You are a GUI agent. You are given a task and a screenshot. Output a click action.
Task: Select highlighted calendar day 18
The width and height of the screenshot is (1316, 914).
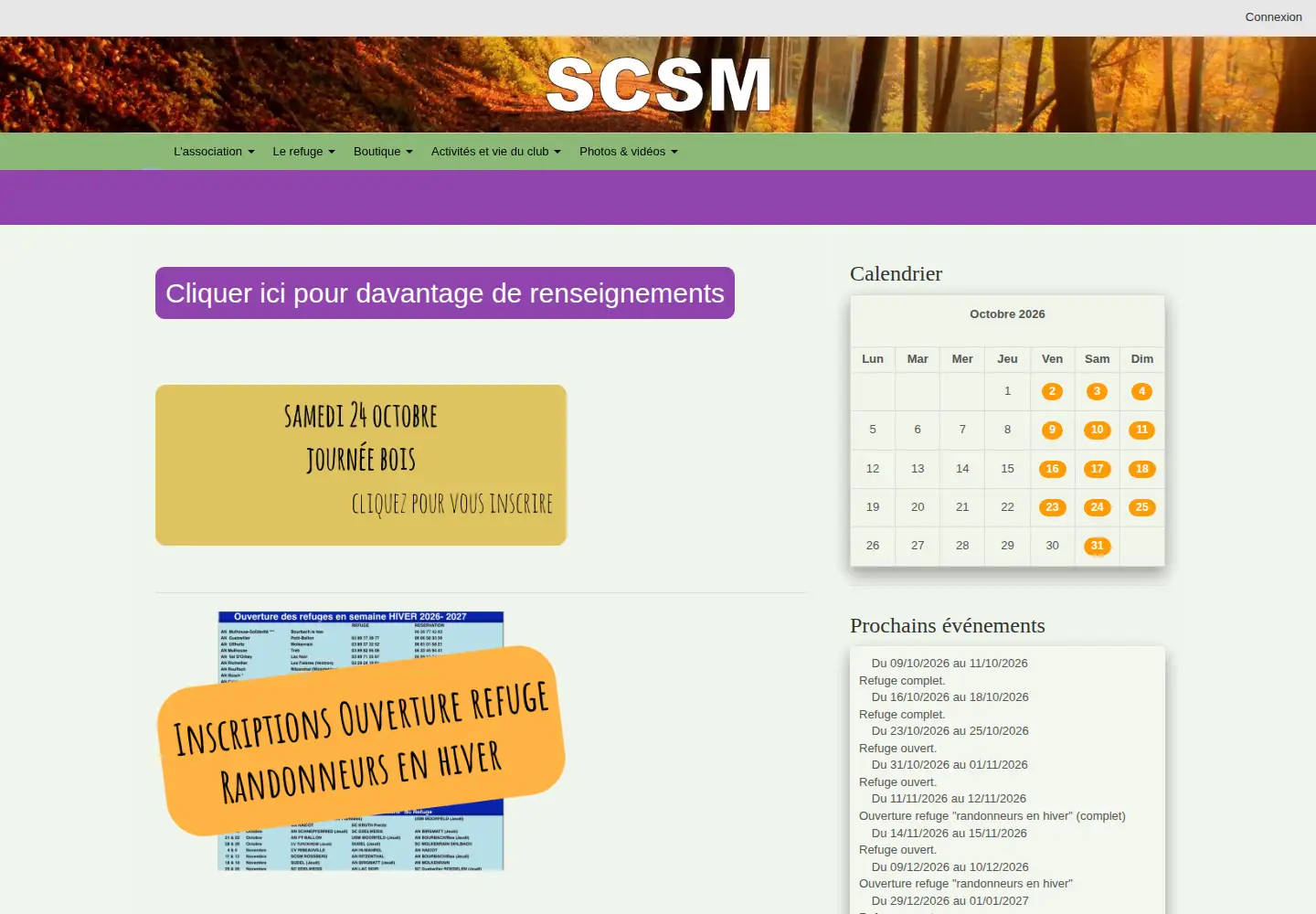(1141, 469)
